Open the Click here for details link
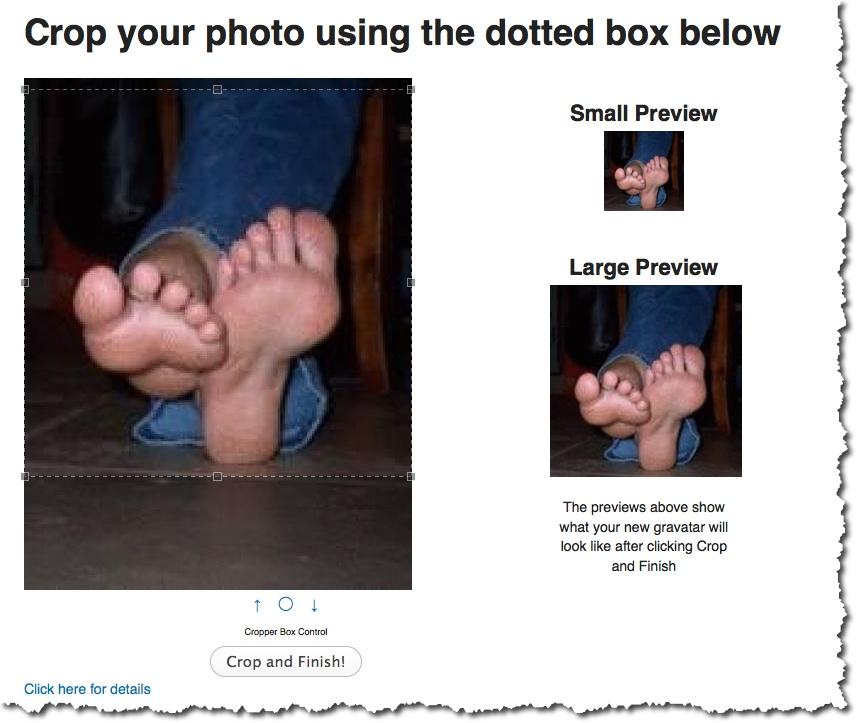 (87, 689)
